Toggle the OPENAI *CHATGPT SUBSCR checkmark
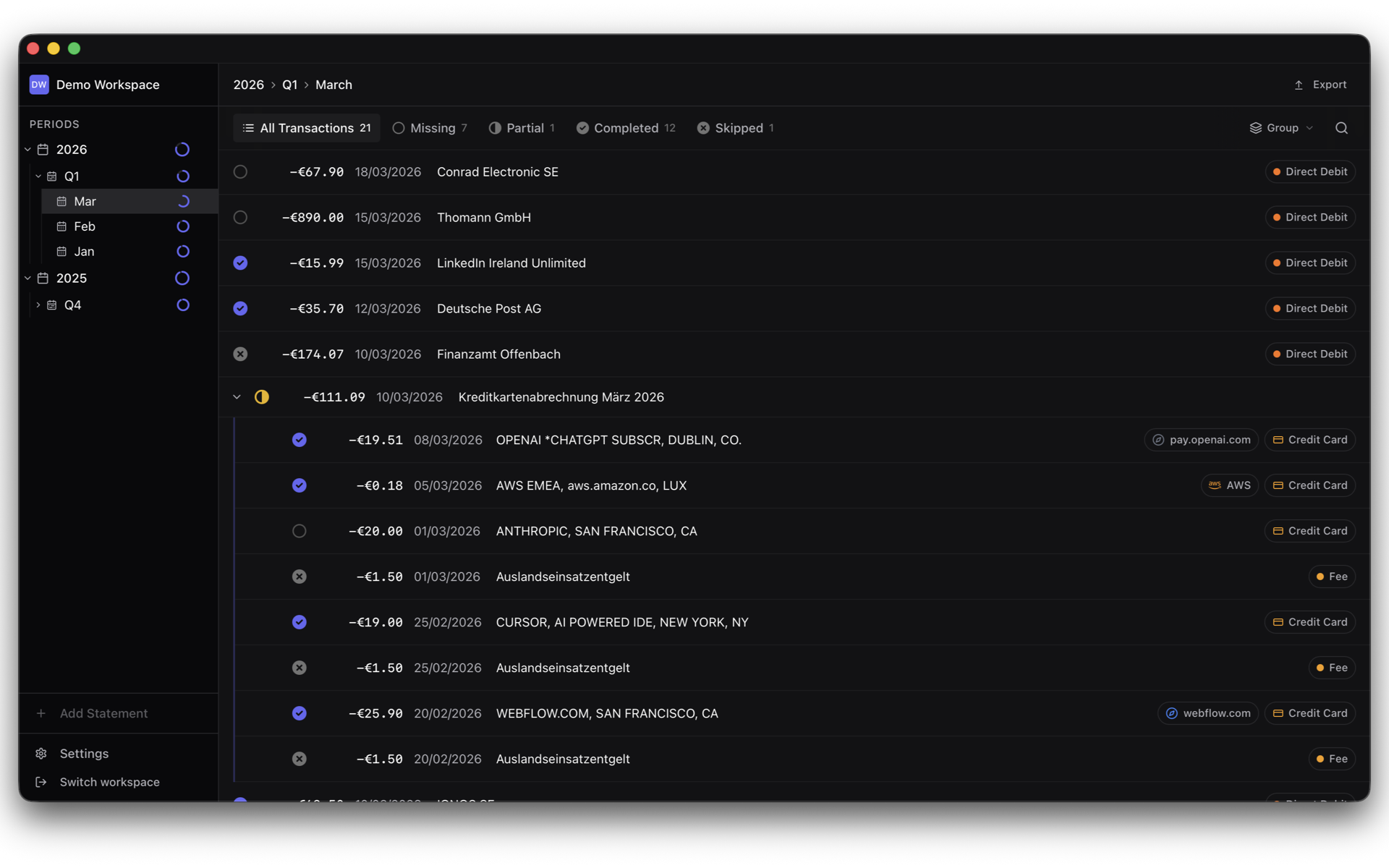Screen dimensions: 1389x868 (300, 440)
